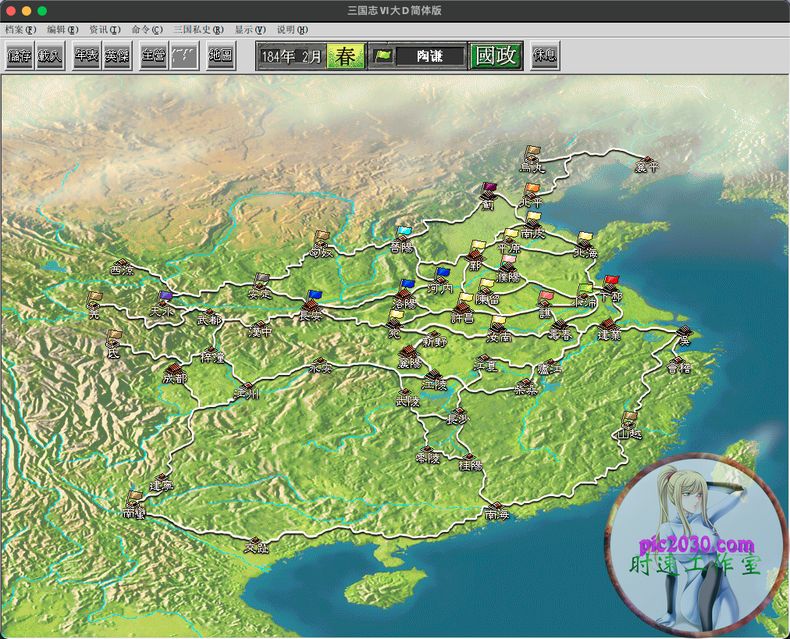This screenshot has width=790, height=639.
Task: Select the 羌 tribe icon
Action: [94, 305]
